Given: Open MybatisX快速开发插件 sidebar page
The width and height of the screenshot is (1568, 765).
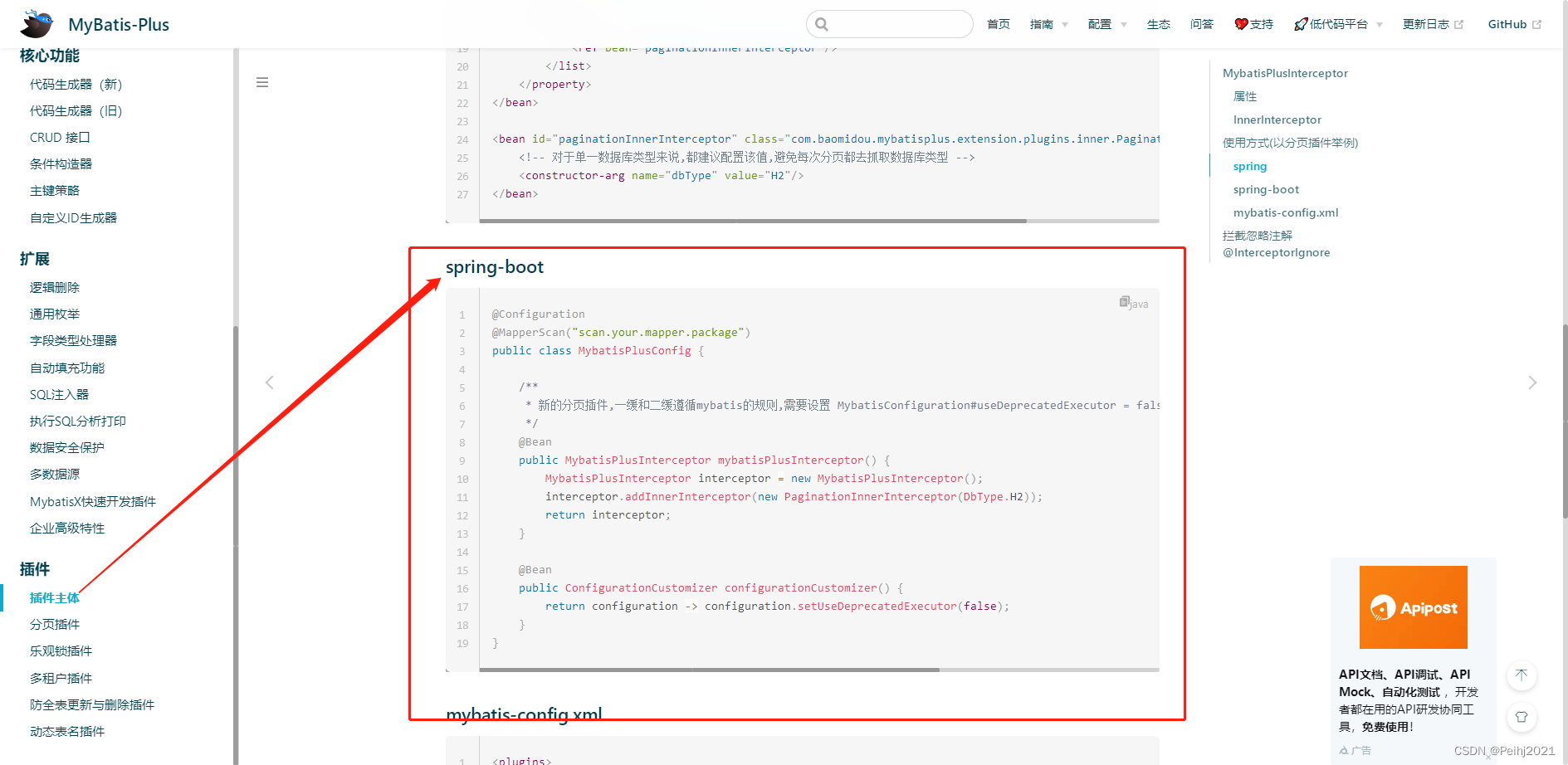Looking at the screenshot, I should (x=93, y=502).
